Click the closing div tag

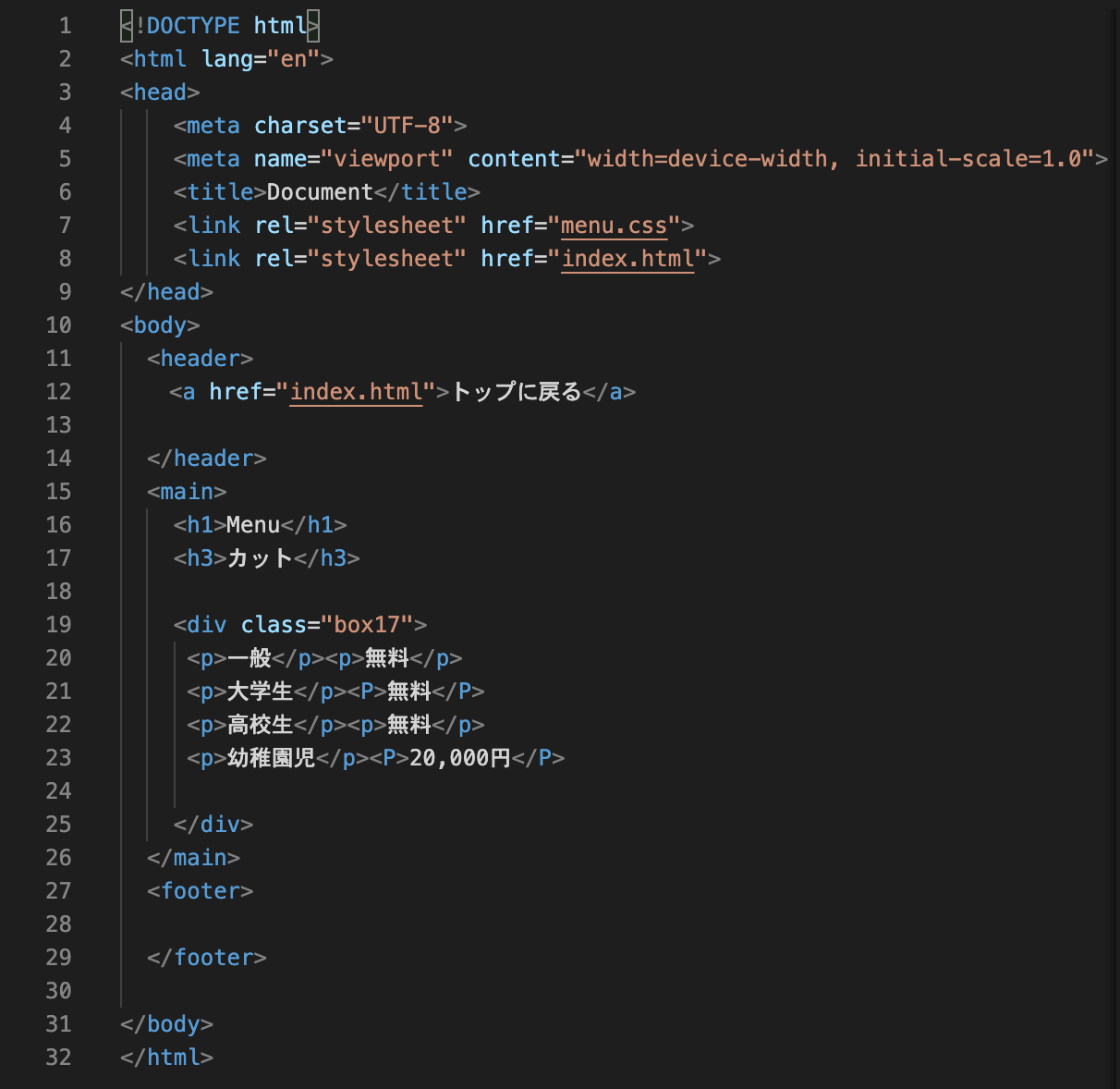(x=213, y=825)
